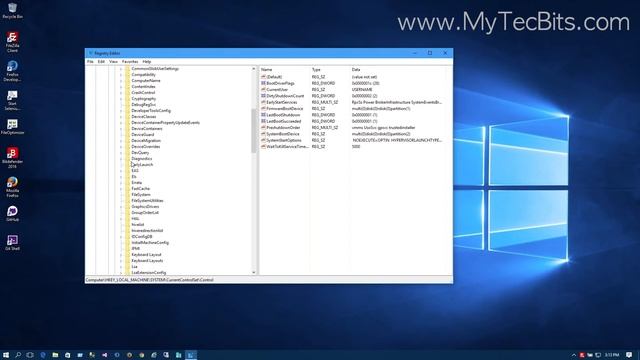640x360 pixels.
Task: Select the Diagnostics key
Action: coord(141,159)
